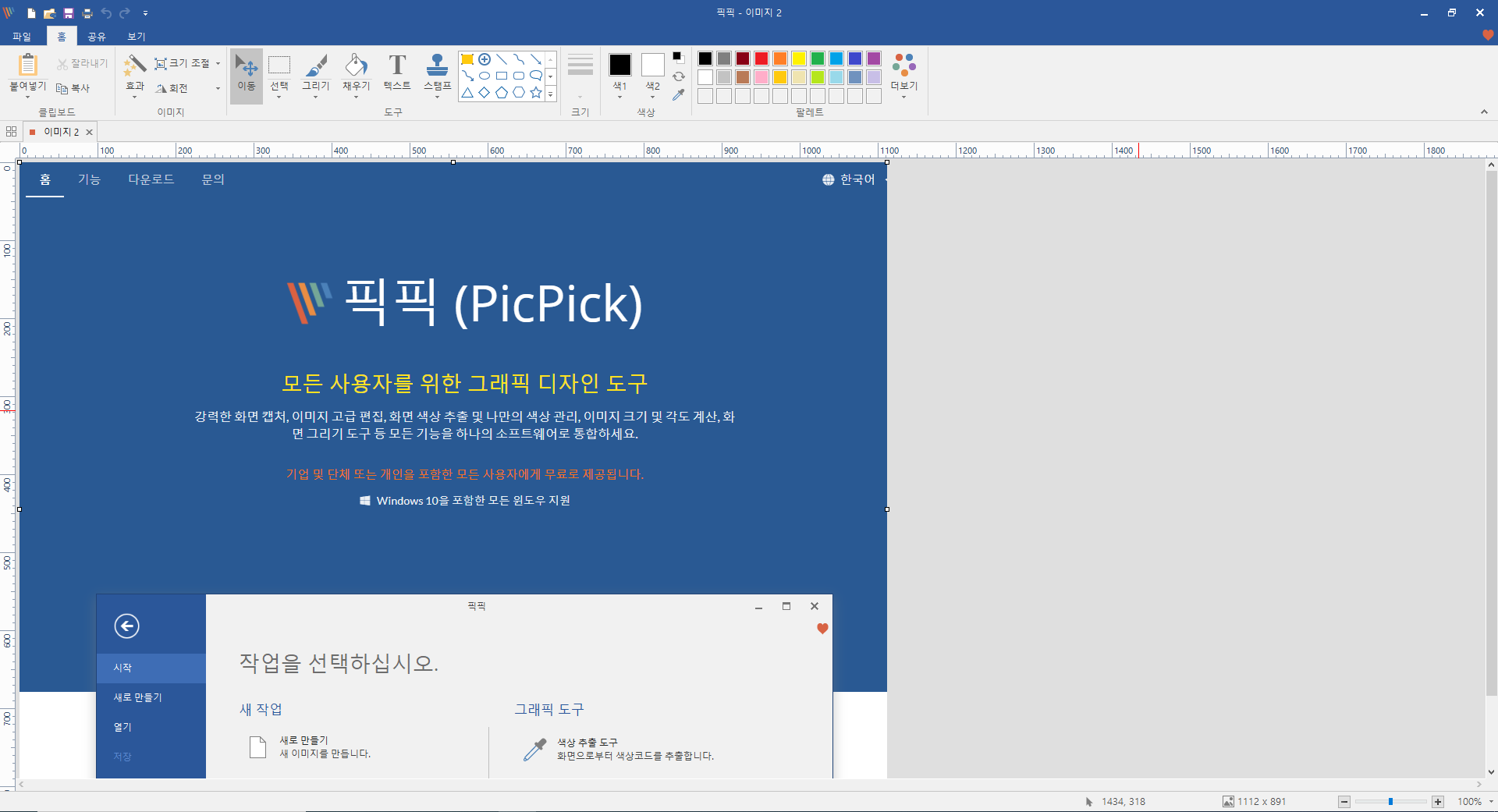Click the redo arrow icon

(125, 13)
